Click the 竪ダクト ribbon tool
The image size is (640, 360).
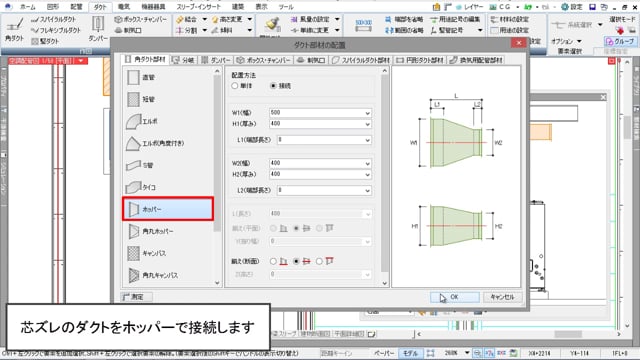45,41
